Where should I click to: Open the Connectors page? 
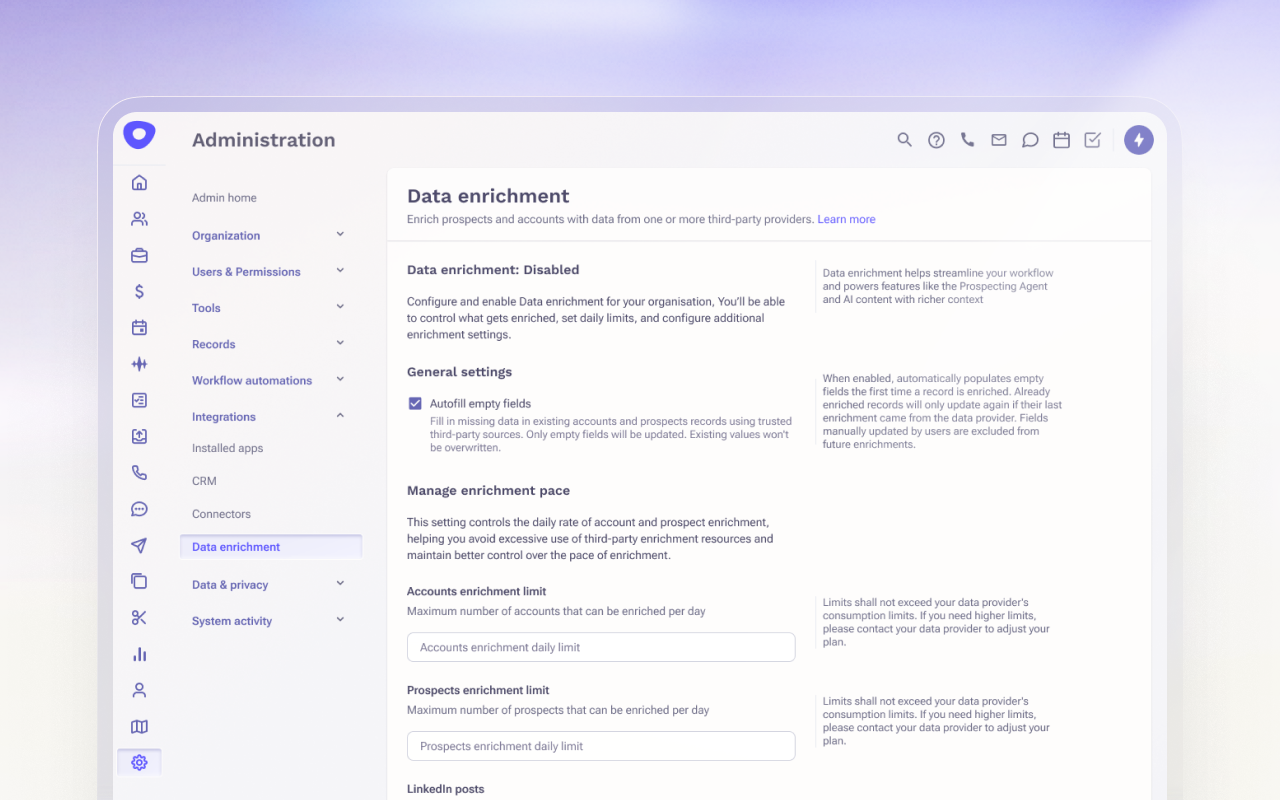click(x=221, y=514)
